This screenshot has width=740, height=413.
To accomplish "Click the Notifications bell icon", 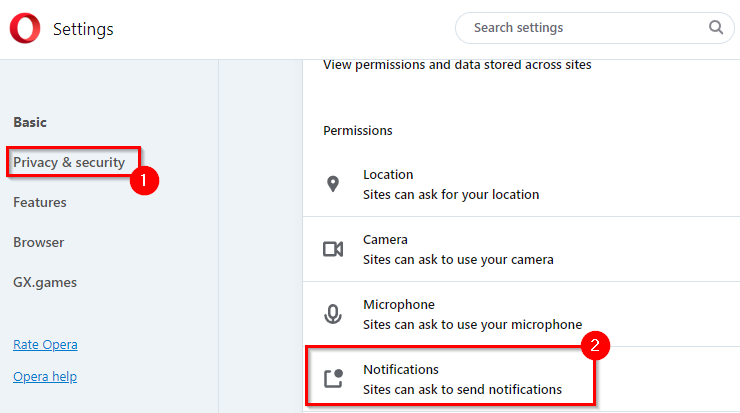I will point(333,379).
